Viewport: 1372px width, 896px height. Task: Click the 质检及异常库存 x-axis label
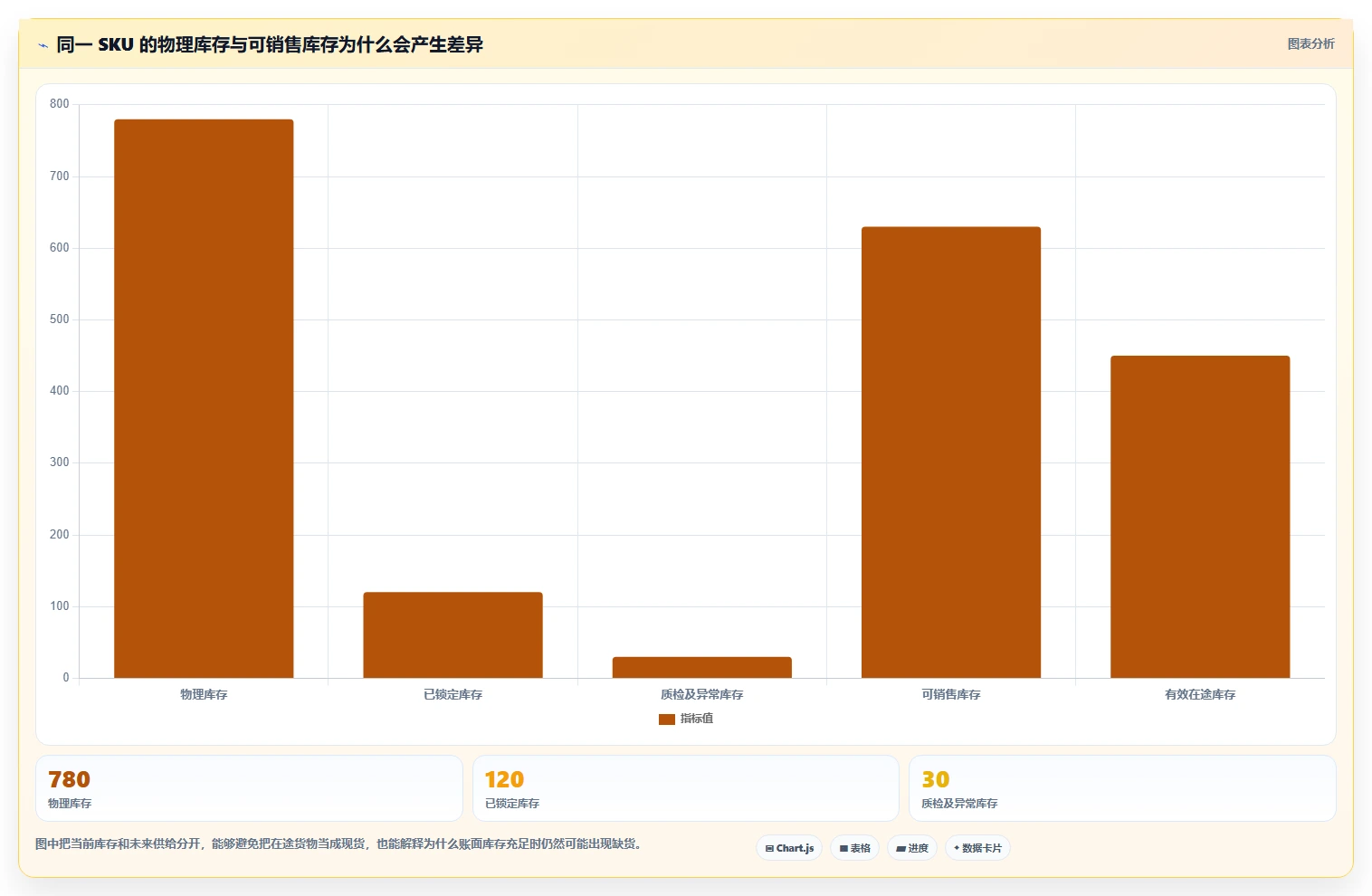(x=702, y=695)
